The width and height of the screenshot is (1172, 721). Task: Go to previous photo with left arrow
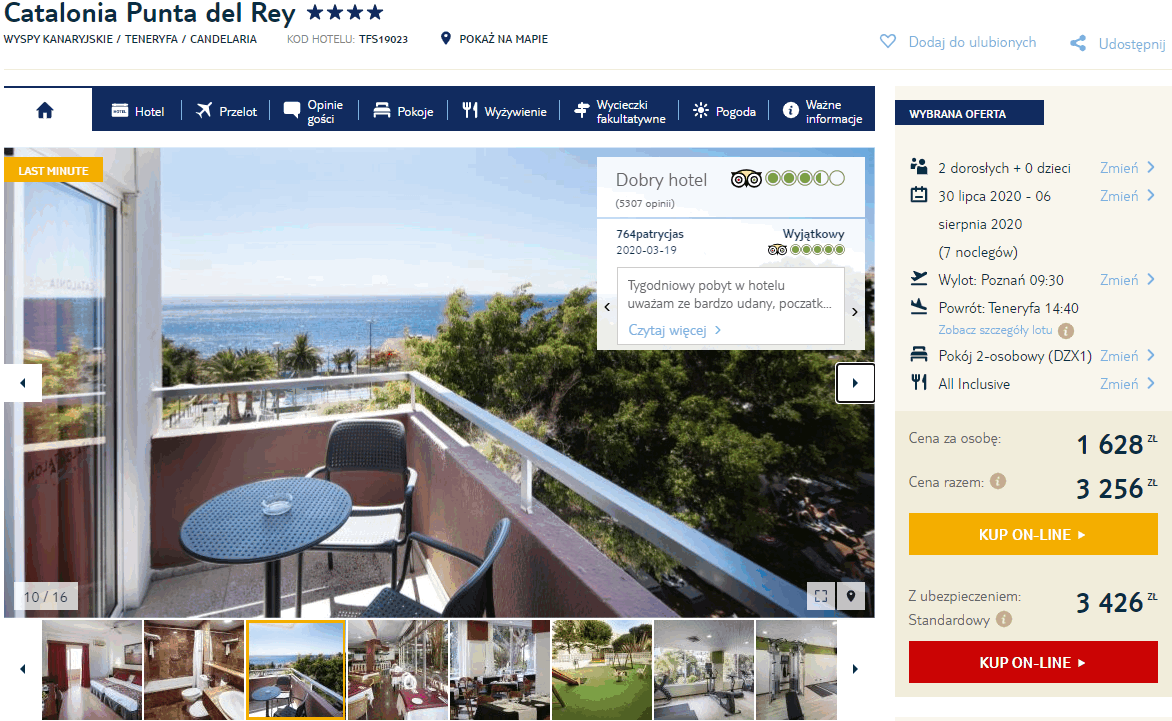pyautogui.click(x=22, y=383)
